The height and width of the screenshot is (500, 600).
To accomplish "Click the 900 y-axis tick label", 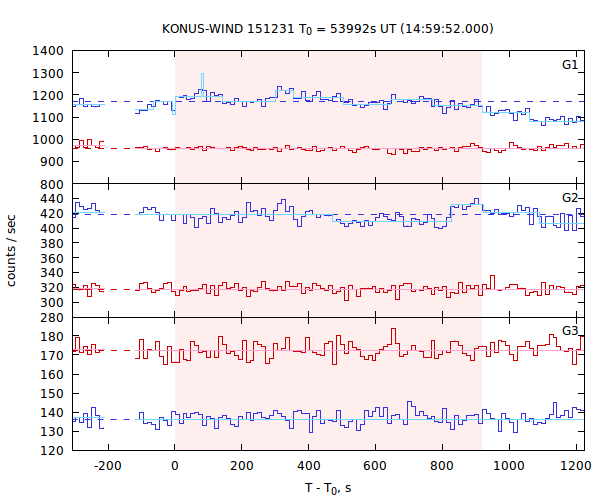I will pyautogui.click(x=52, y=162).
